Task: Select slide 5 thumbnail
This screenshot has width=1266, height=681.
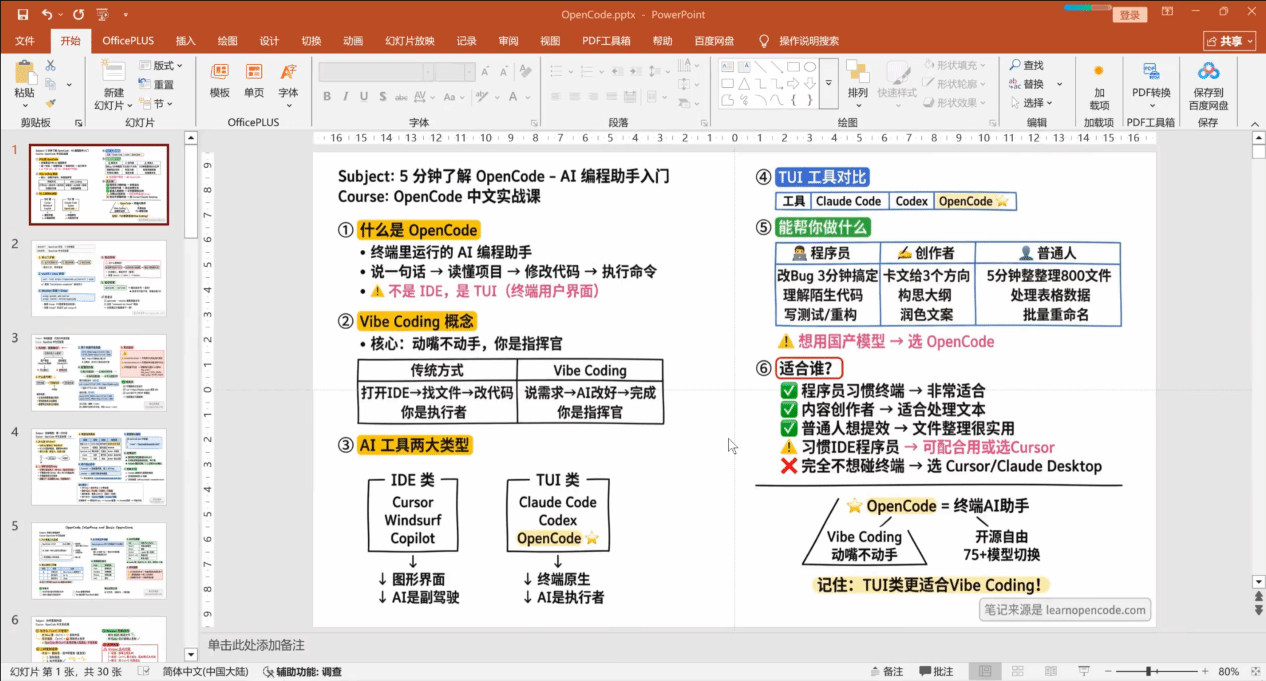Action: (99, 562)
